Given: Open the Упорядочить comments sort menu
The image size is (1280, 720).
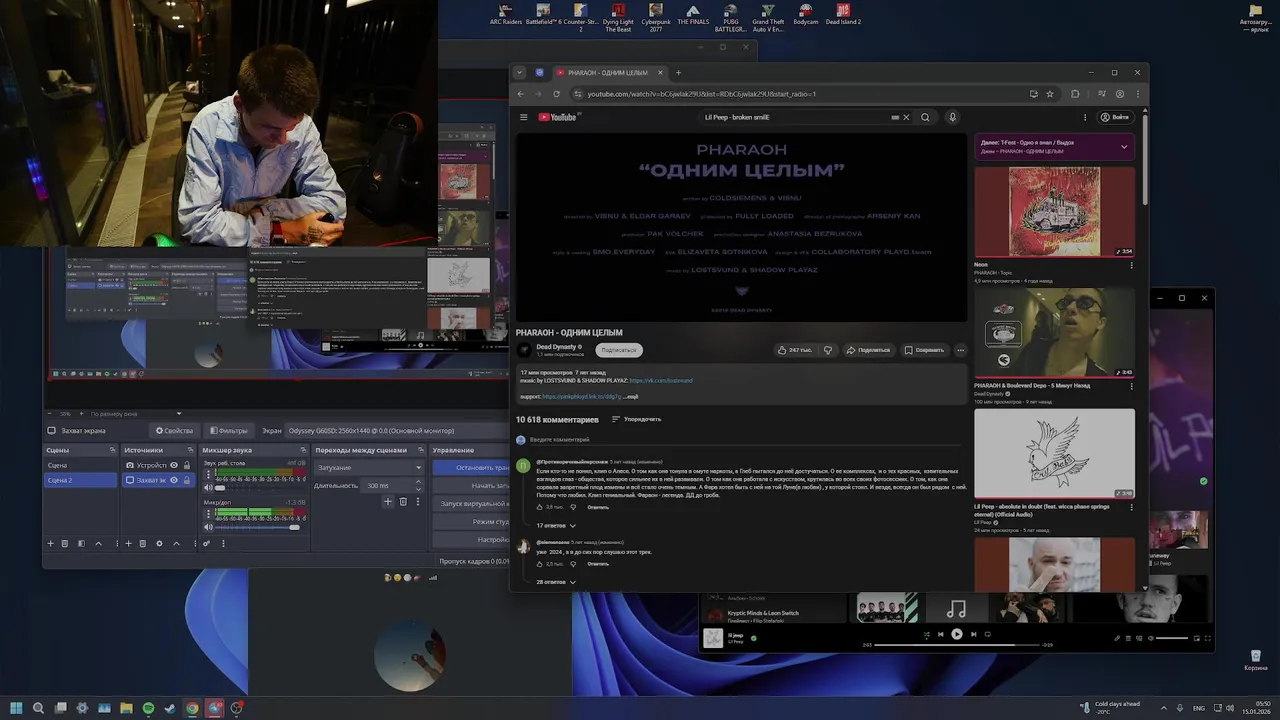Looking at the screenshot, I should (x=636, y=419).
